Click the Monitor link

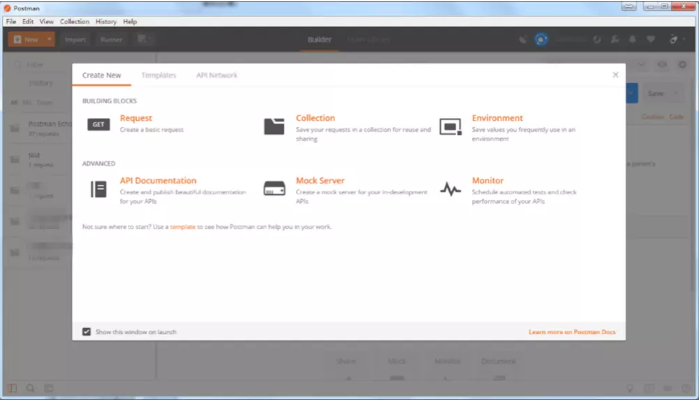(488, 180)
